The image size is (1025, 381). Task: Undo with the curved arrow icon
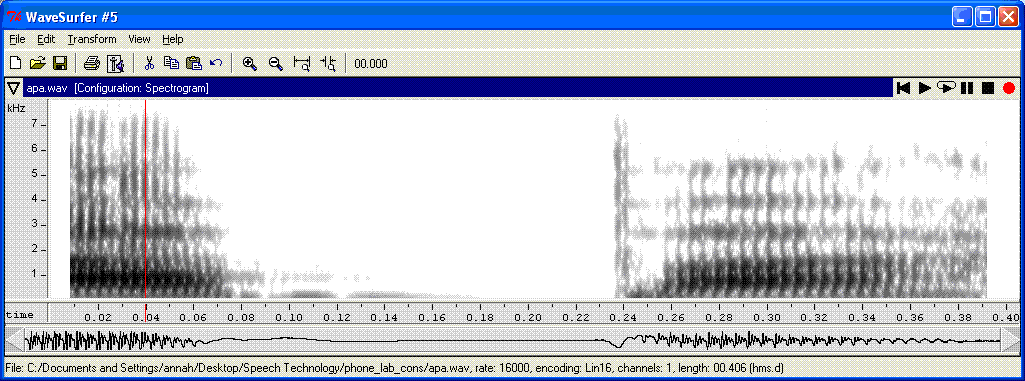216,63
